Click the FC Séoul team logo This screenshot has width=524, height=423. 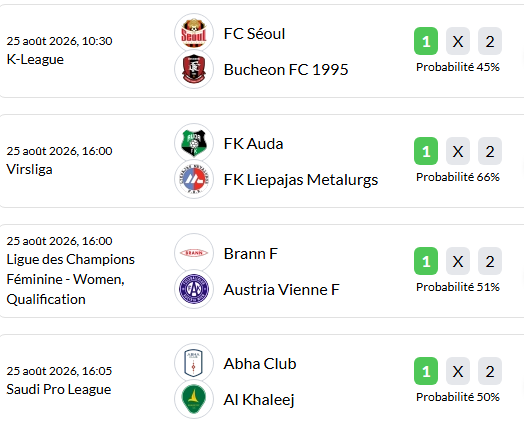[194, 33]
